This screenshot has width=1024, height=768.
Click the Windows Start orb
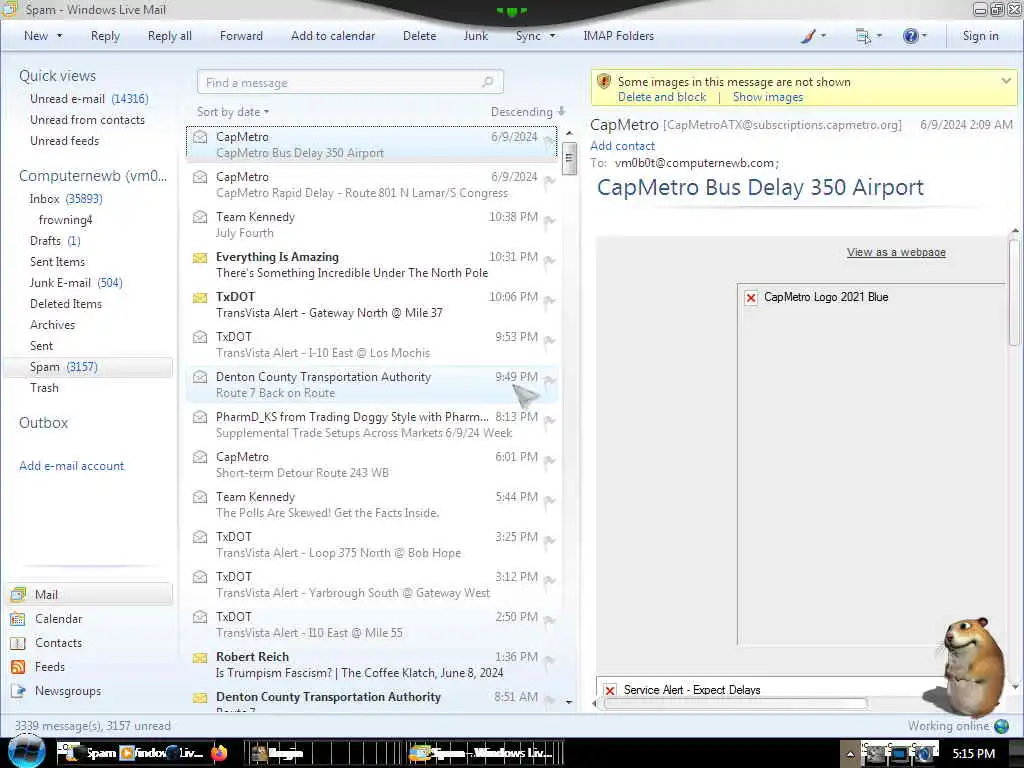26,751
